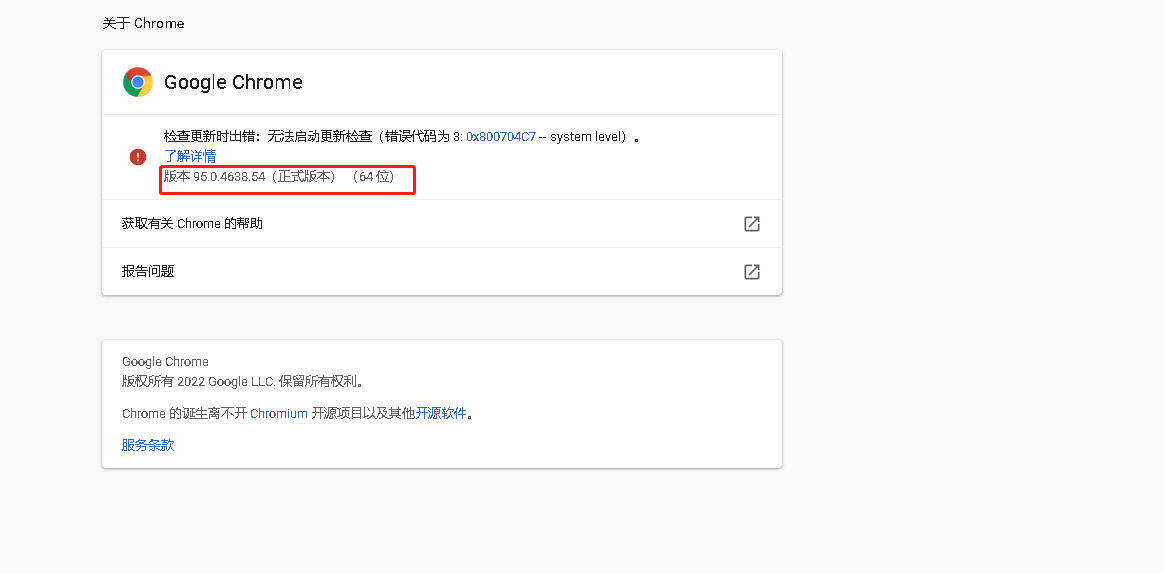The width and height of the screenshot is (1164, 574).
Task: Click the Google Chrome title text
Action: pos(233,82)
